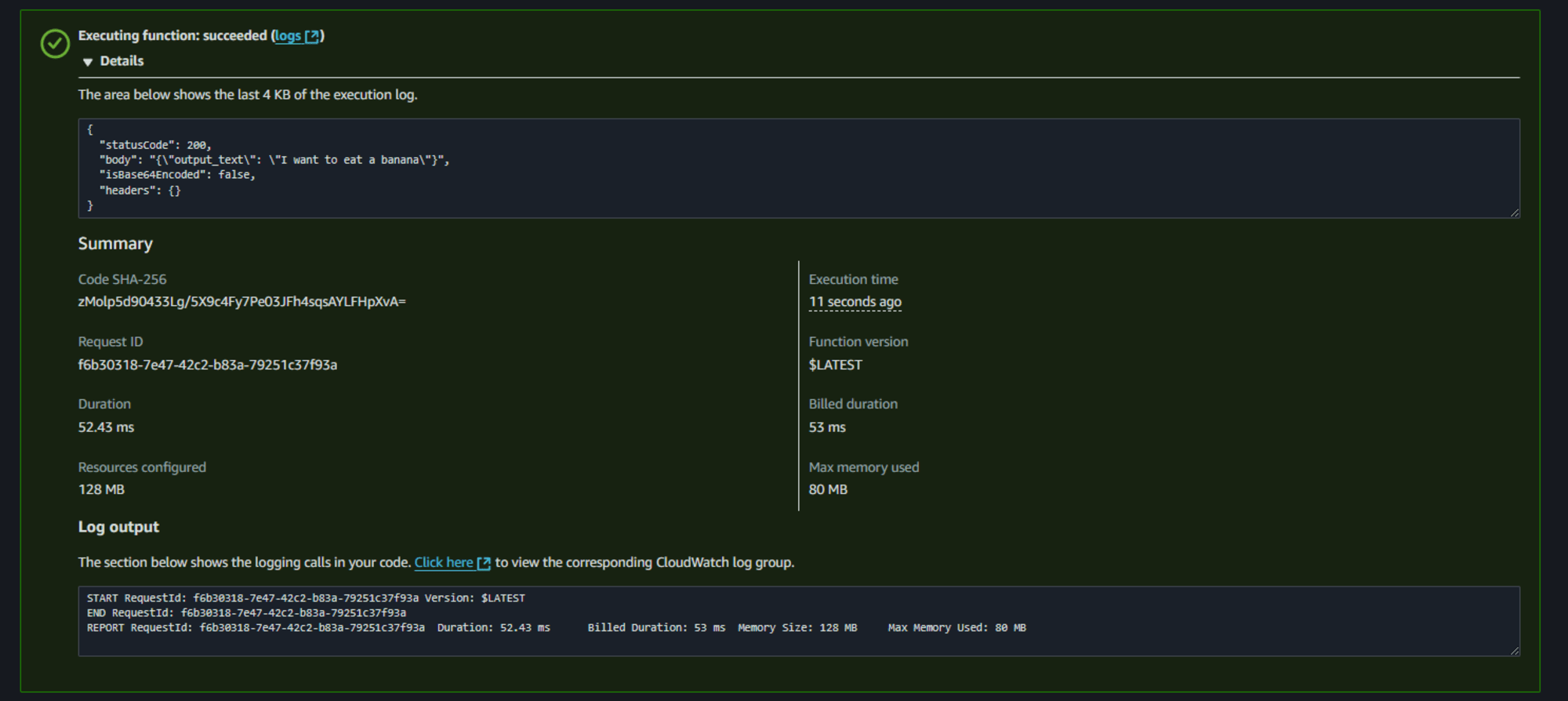Viewport: 1568px width, 701px height.
Task: Click the Resources configured label
Action: coord(142,467)
